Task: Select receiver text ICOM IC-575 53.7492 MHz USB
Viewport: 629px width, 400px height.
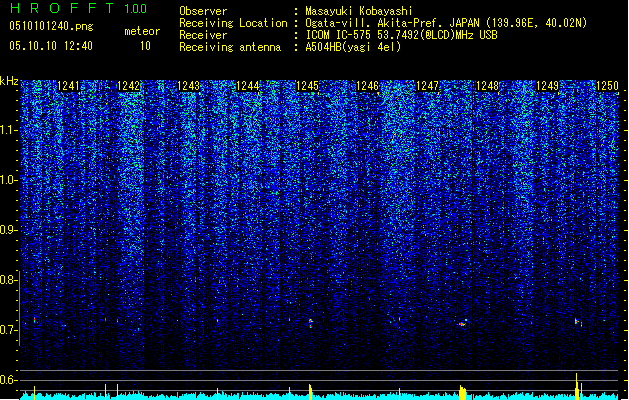Action: (401, 35)
